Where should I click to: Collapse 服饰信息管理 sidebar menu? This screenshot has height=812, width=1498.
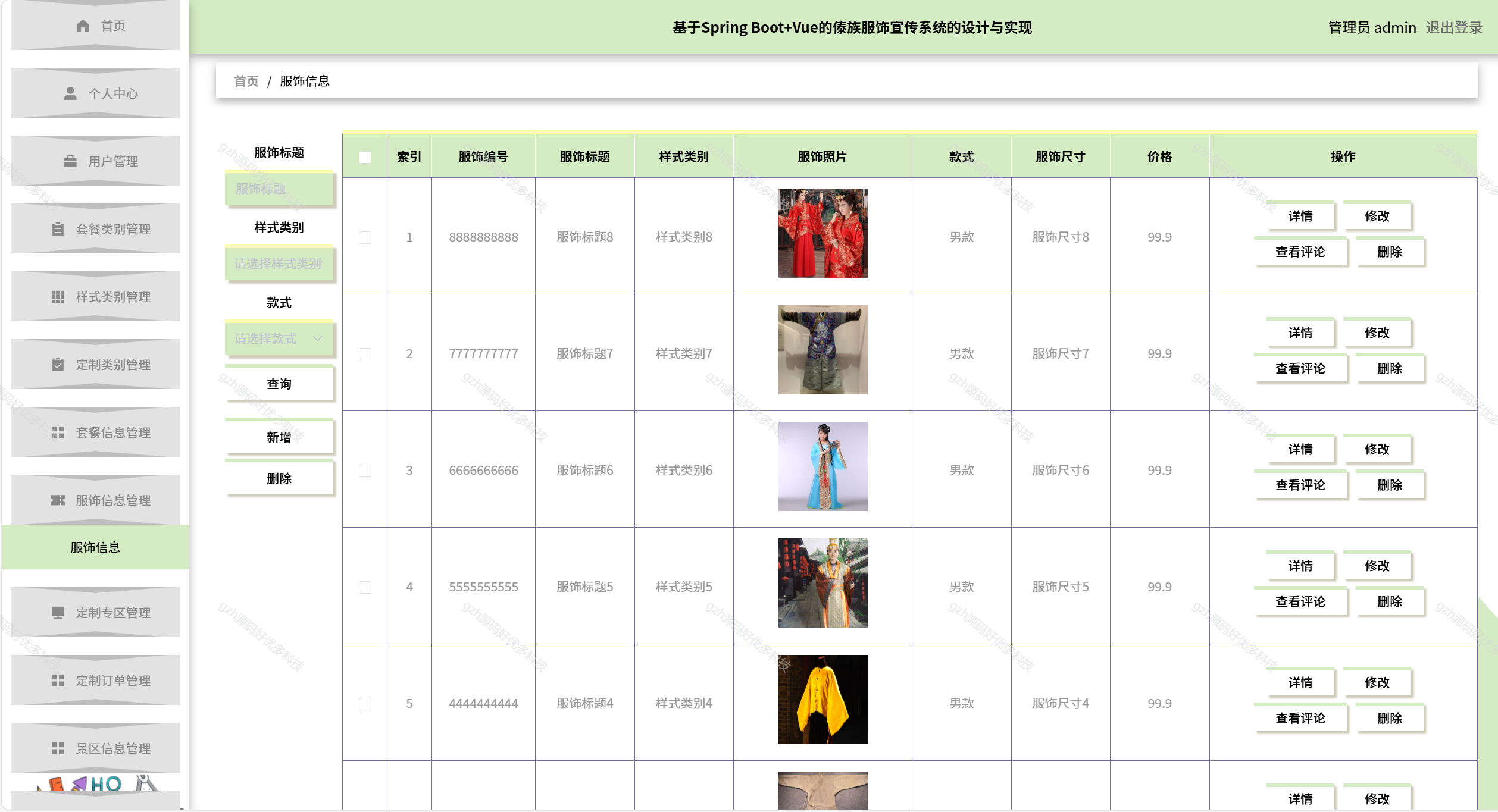[95, 500]
